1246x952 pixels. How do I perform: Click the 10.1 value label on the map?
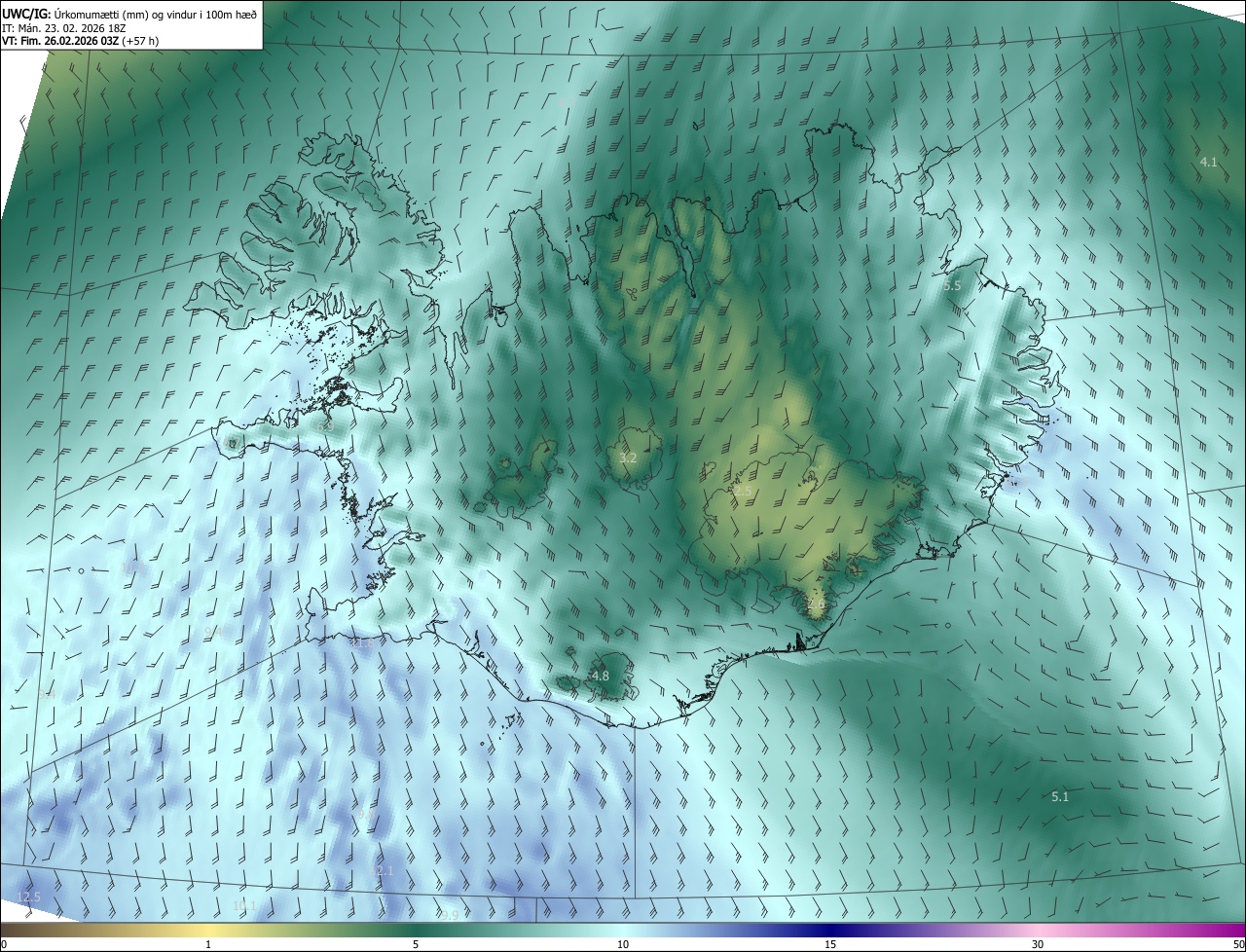pyautogui.click(x=244, y=905)
